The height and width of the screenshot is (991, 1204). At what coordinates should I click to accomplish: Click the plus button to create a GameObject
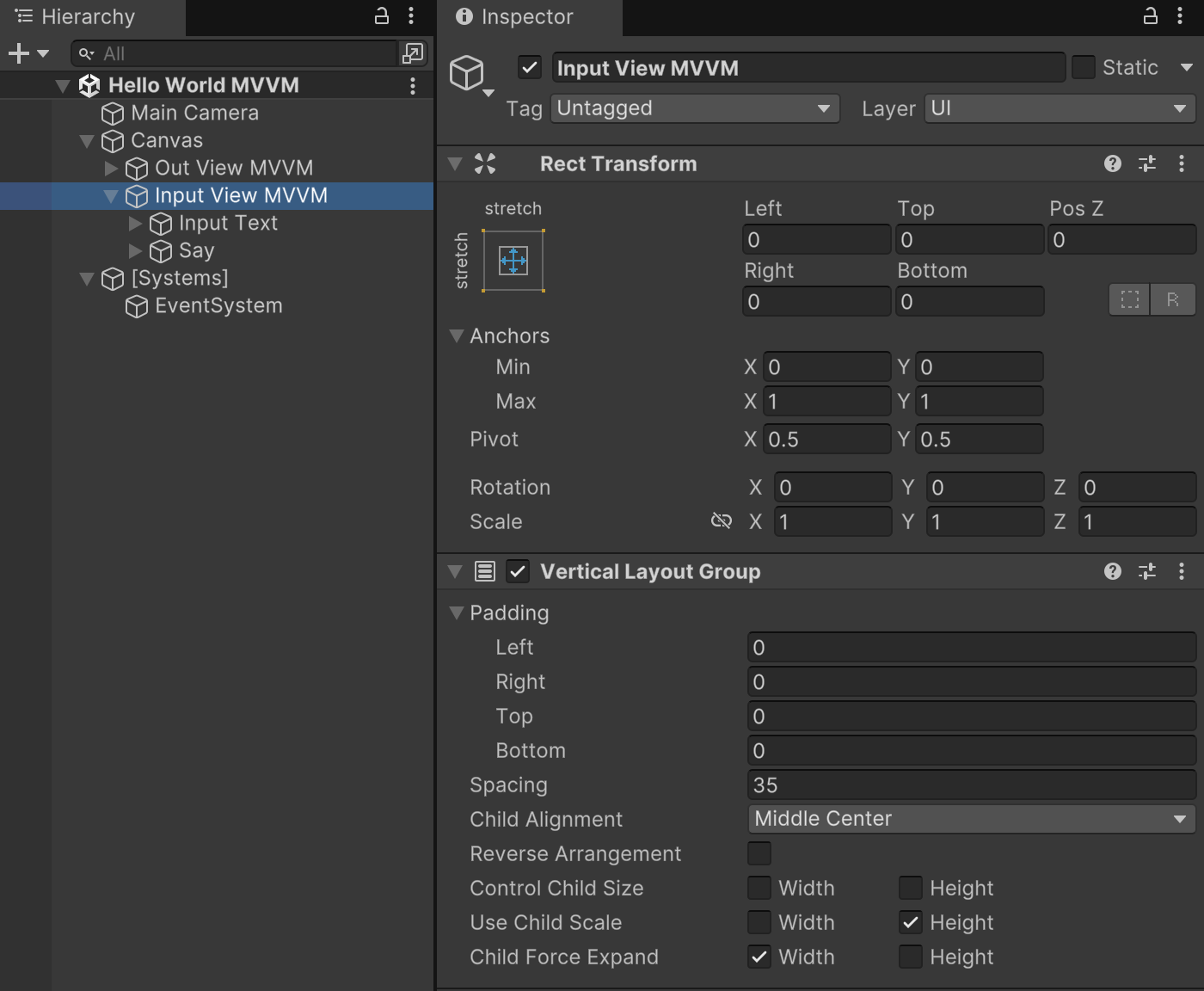(x=17, y=52)
